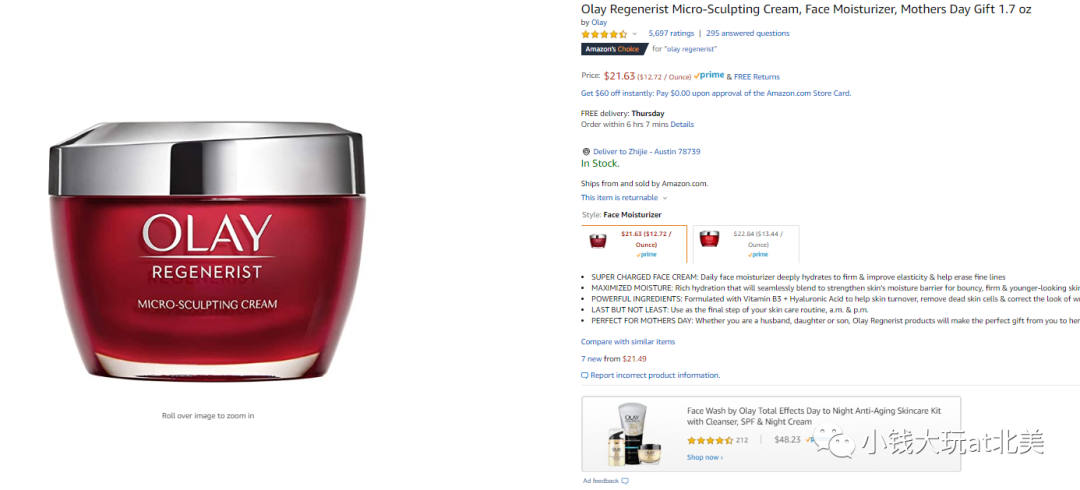
Task: Click the report incorrect info speech icon
Action: coord(585,376)
